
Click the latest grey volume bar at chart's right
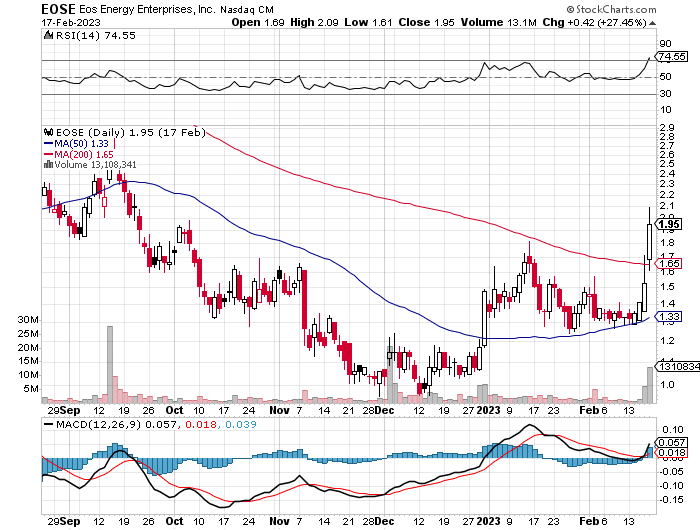coord(650,385)
